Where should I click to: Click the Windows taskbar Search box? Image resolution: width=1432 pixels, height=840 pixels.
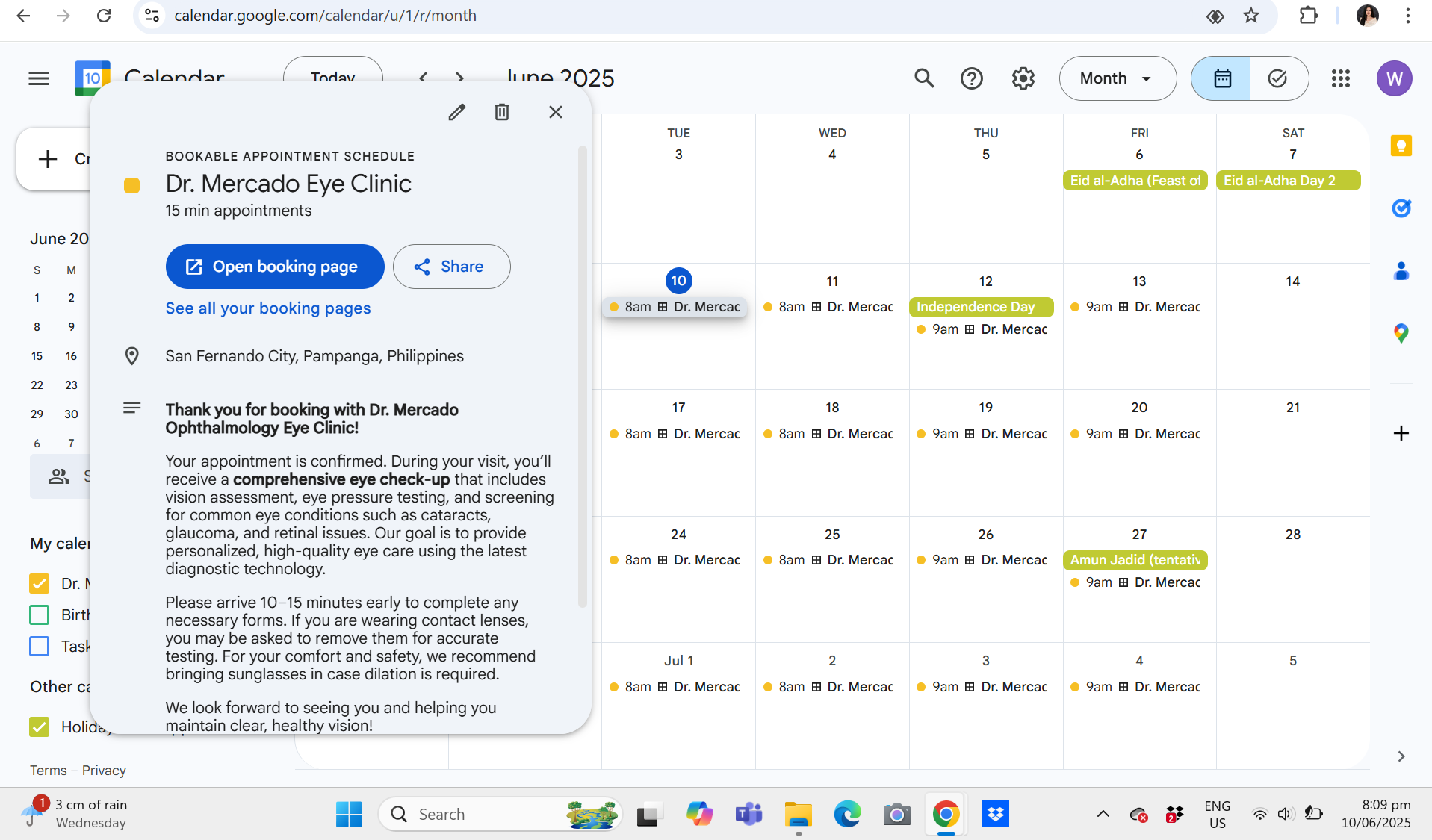coord(500,815)
